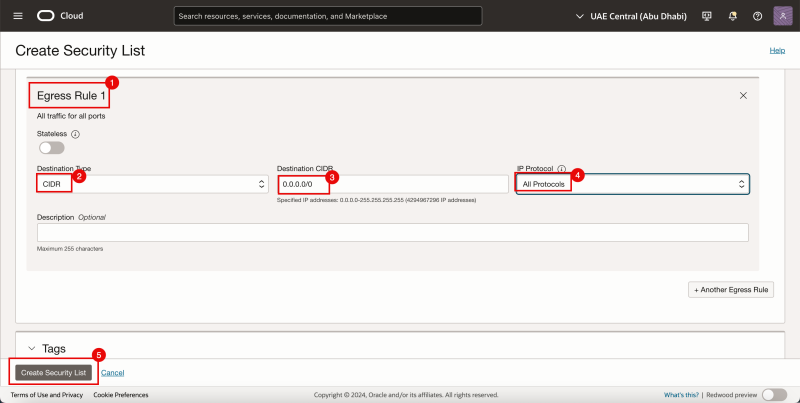Click the Cancel link
Screen dimensions: 800x403
pos(112,372)
